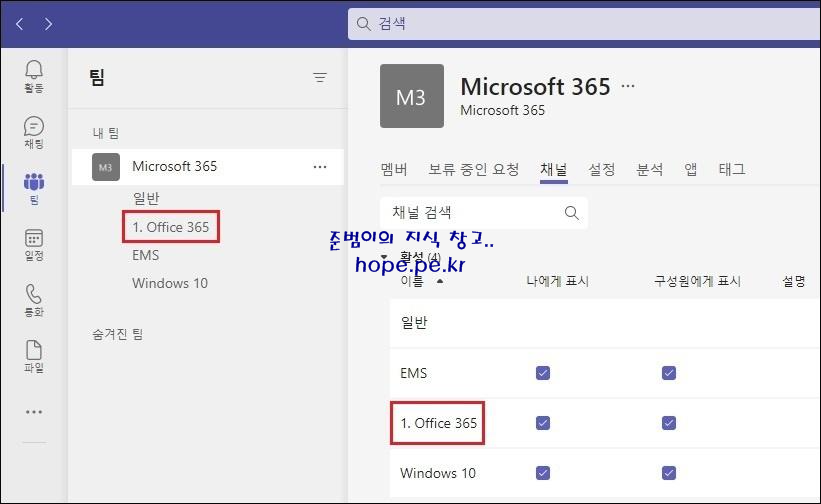
Task: Go back with the left arrow
Action: [20, 24]
